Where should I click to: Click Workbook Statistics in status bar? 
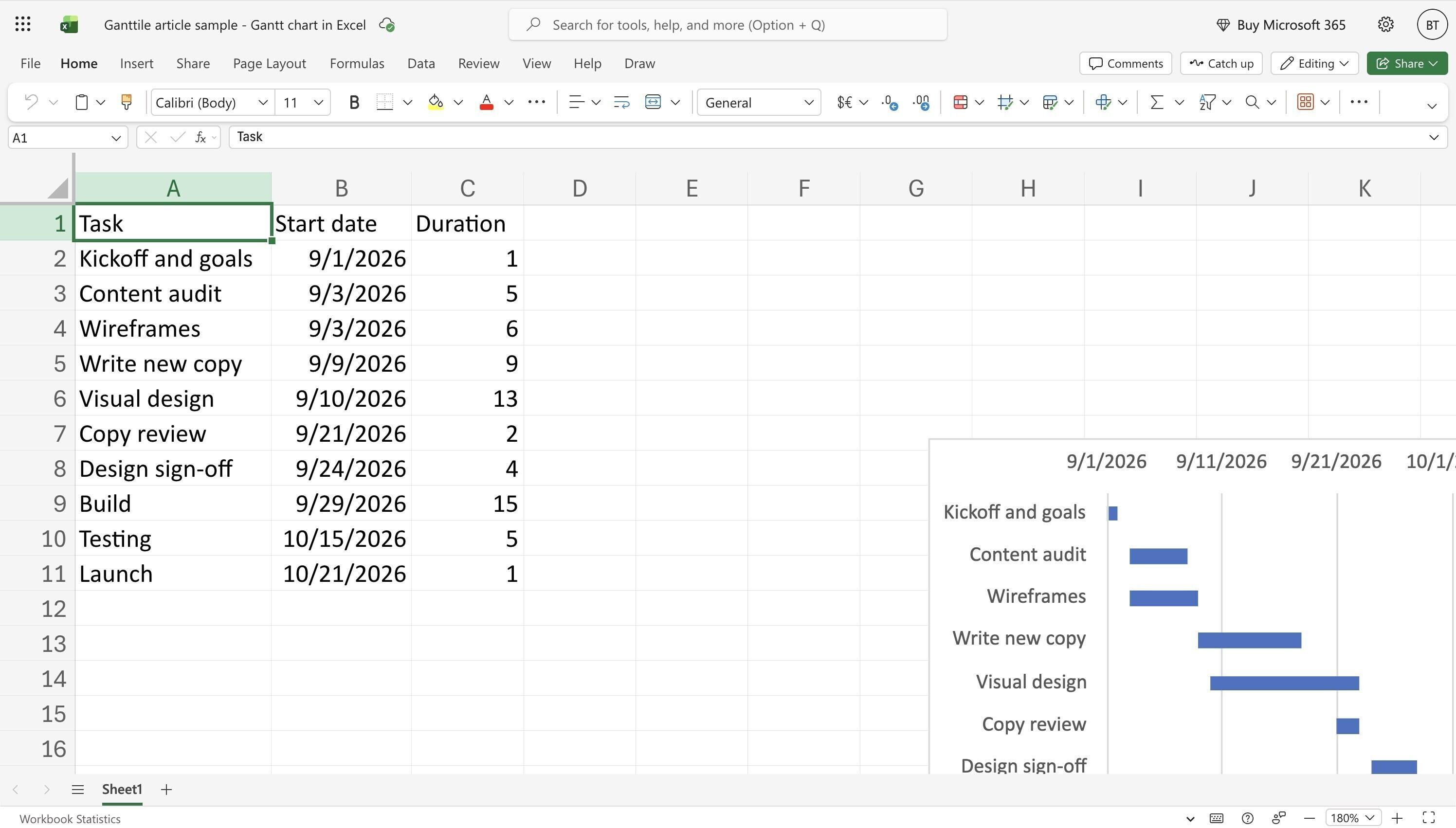point(70,818)
